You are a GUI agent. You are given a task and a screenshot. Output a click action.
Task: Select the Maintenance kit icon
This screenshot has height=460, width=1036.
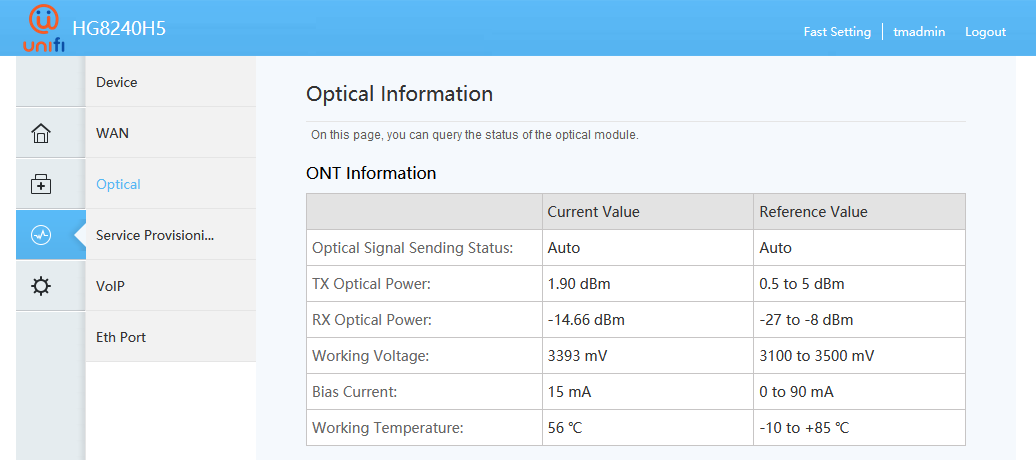[41, 184]
